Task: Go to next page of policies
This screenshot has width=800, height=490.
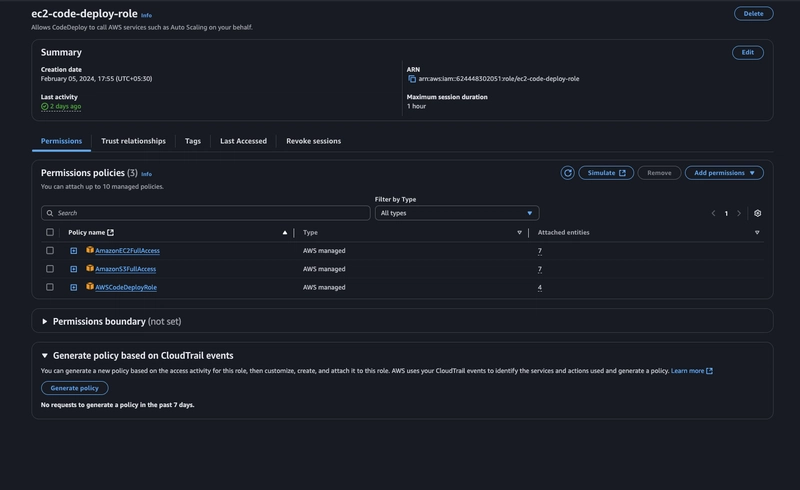Action: [x=739, y=213]
